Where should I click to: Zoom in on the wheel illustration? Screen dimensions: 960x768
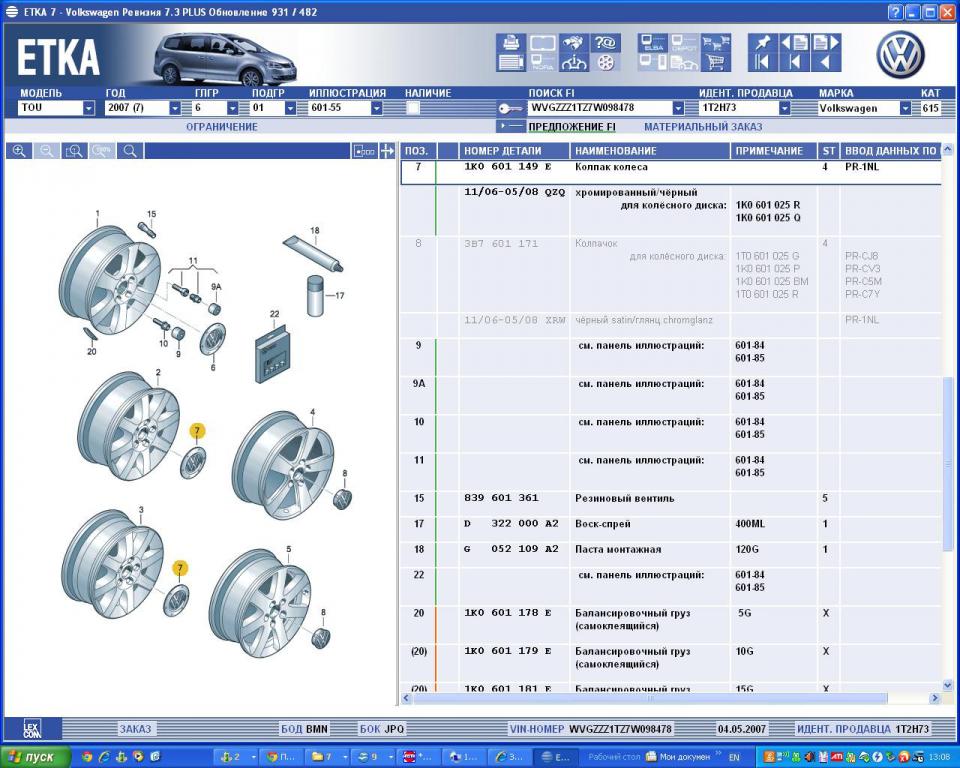[x=19, y=151]
